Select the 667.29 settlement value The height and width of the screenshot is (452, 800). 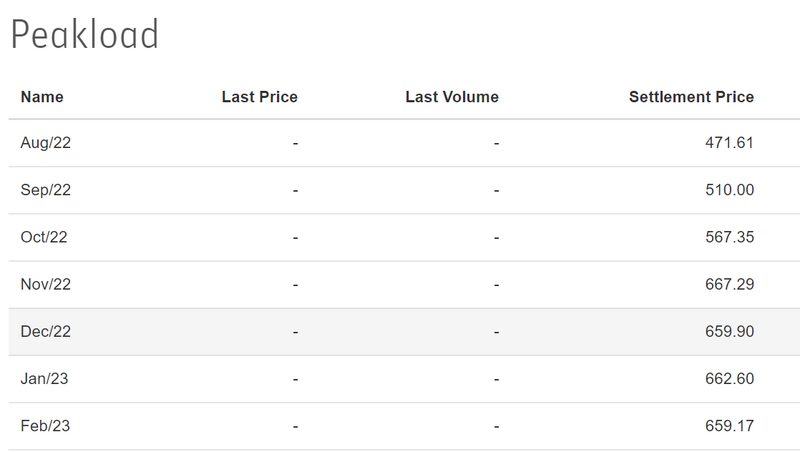click(729, 285)
